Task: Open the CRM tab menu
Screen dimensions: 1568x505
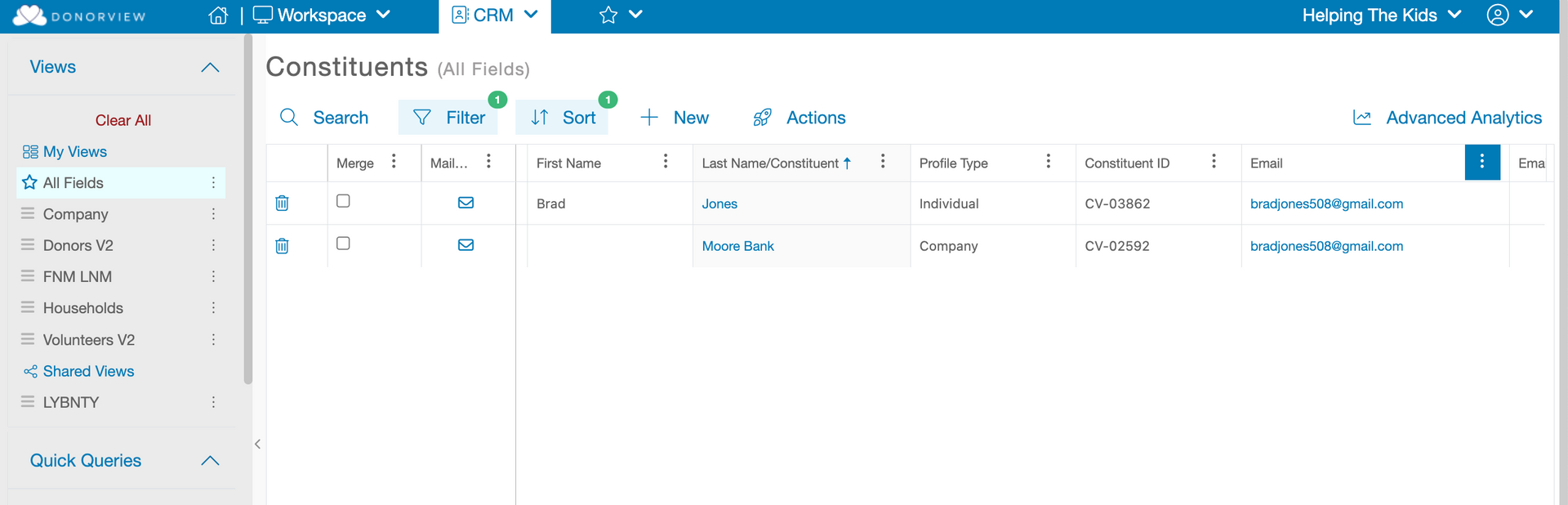Action: click(x=495, y=16)
